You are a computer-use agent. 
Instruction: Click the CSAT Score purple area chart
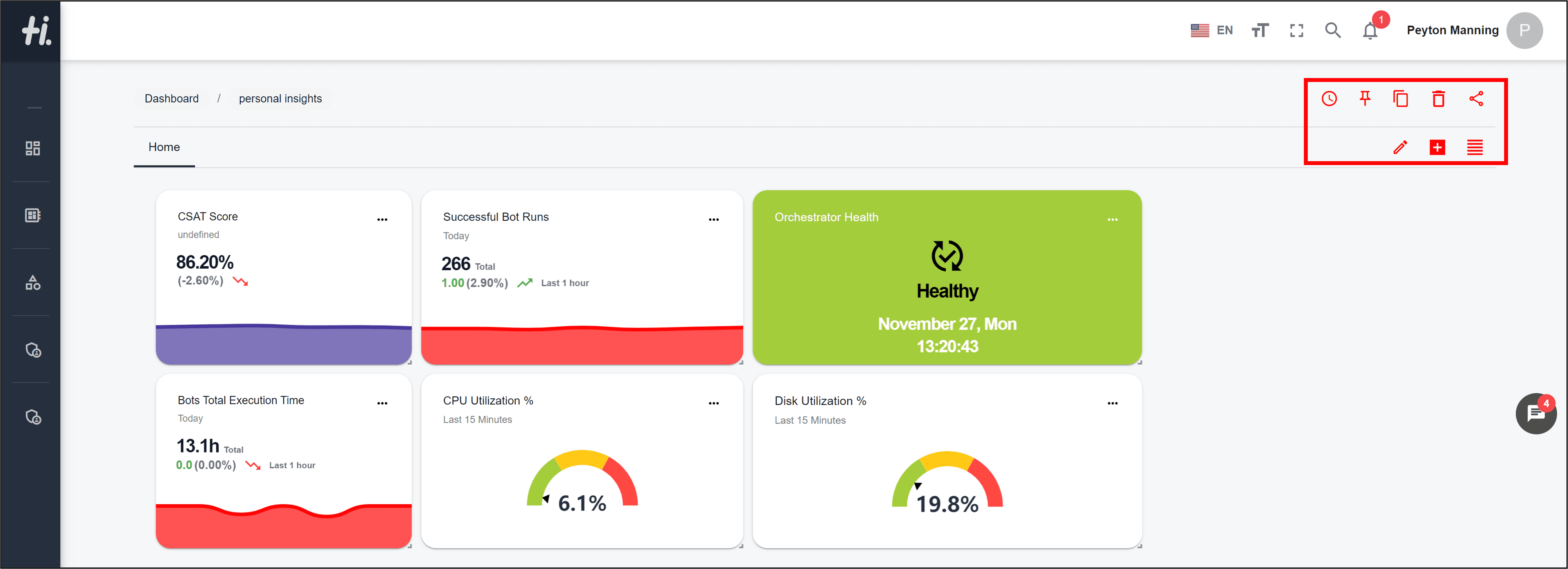point(284,344)
